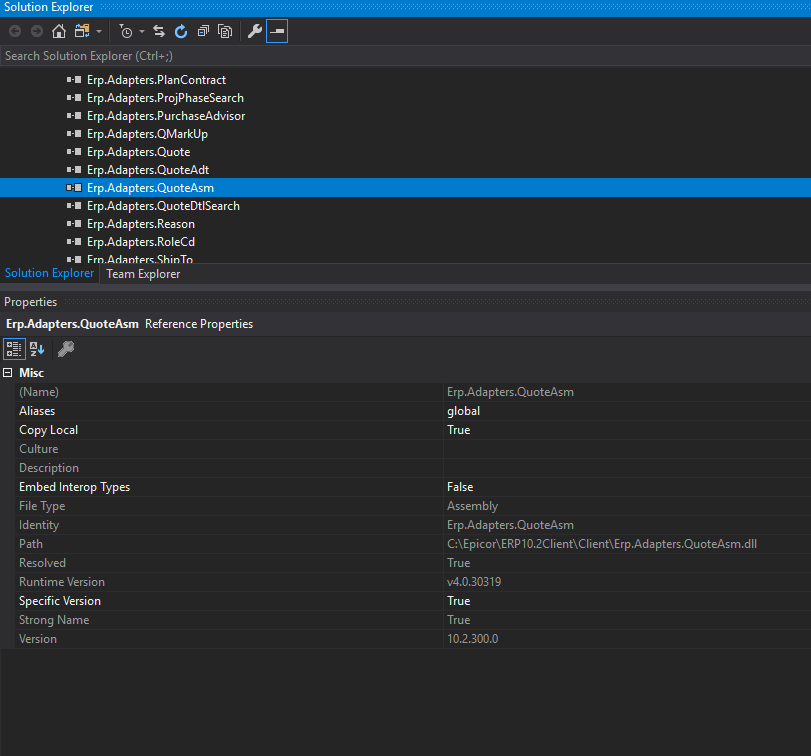
Task: Select Erp.Adapters.Quote reference
Action: point(139,152)
